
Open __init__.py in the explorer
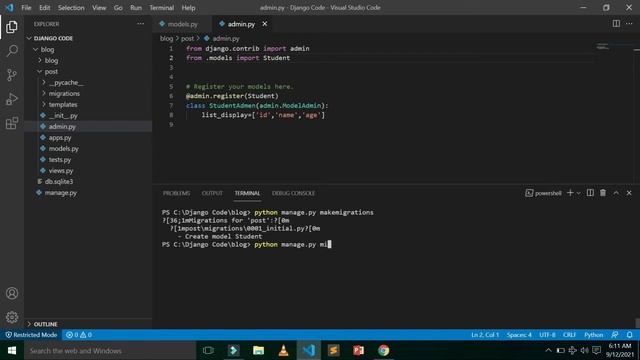[88, 116]
